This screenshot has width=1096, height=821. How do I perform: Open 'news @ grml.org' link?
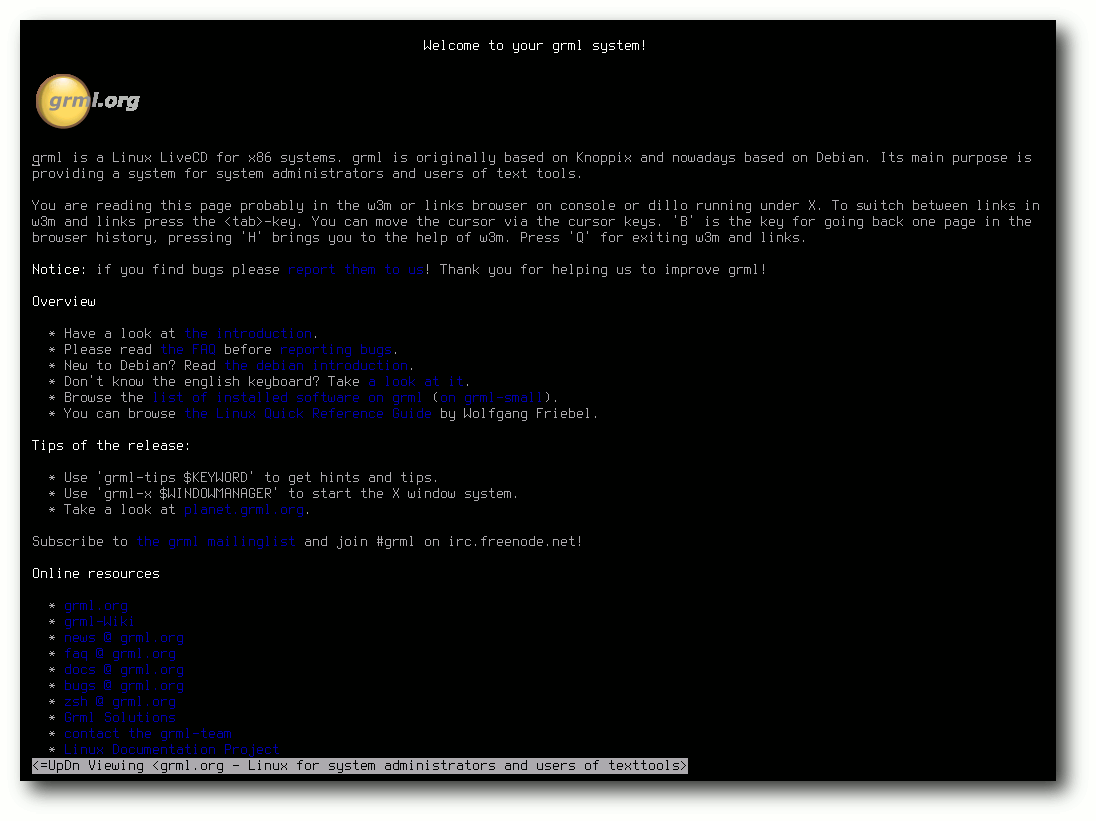tap(124, 638)
